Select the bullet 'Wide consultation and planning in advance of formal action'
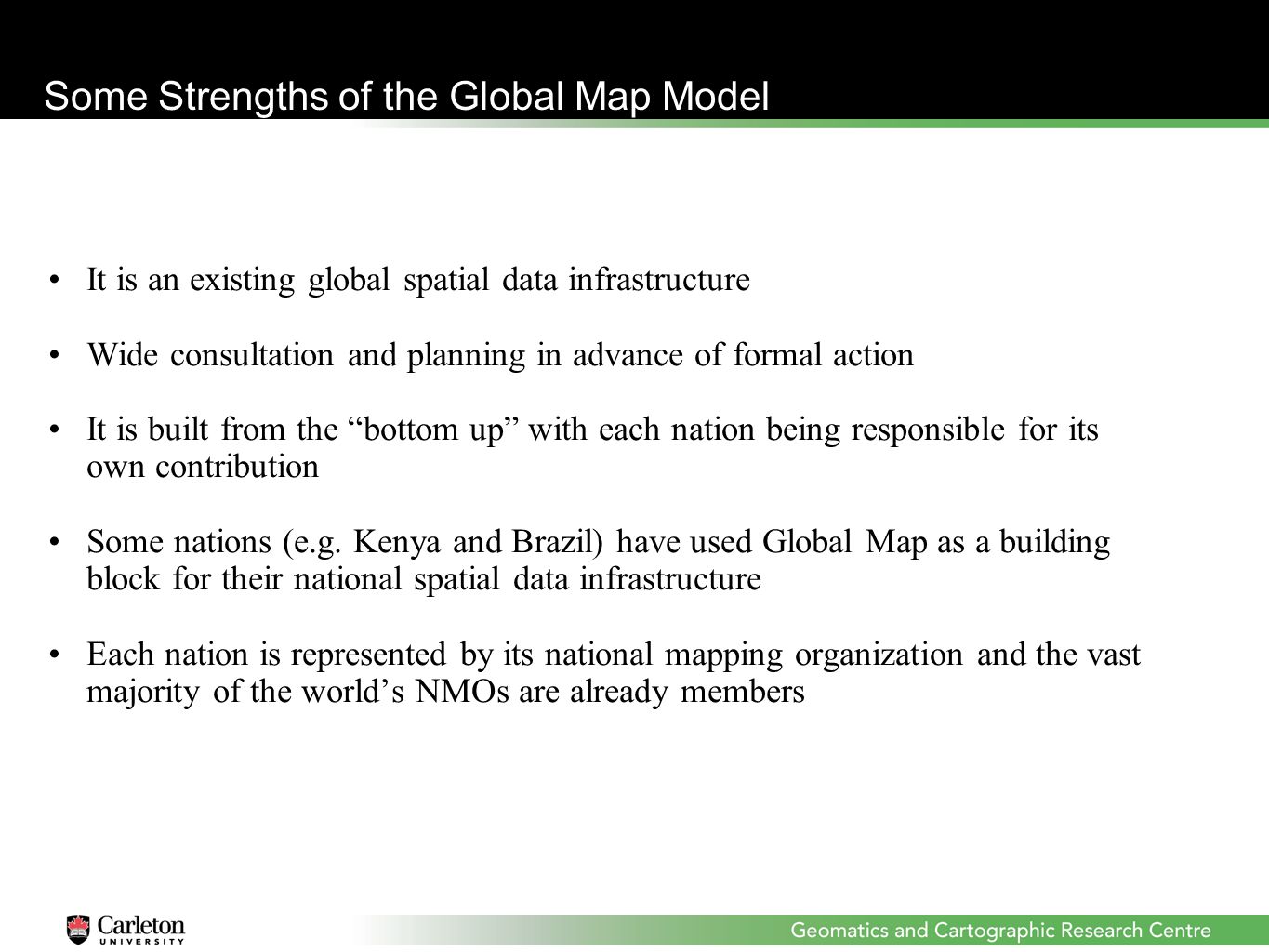Image resolution: width=1269 pixels, height=952 pixels. tap(500, 355)
